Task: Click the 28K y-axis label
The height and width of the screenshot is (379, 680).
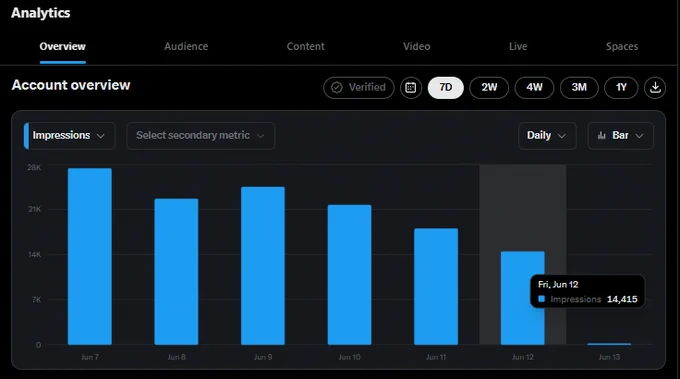Action: tap(34, 167)
